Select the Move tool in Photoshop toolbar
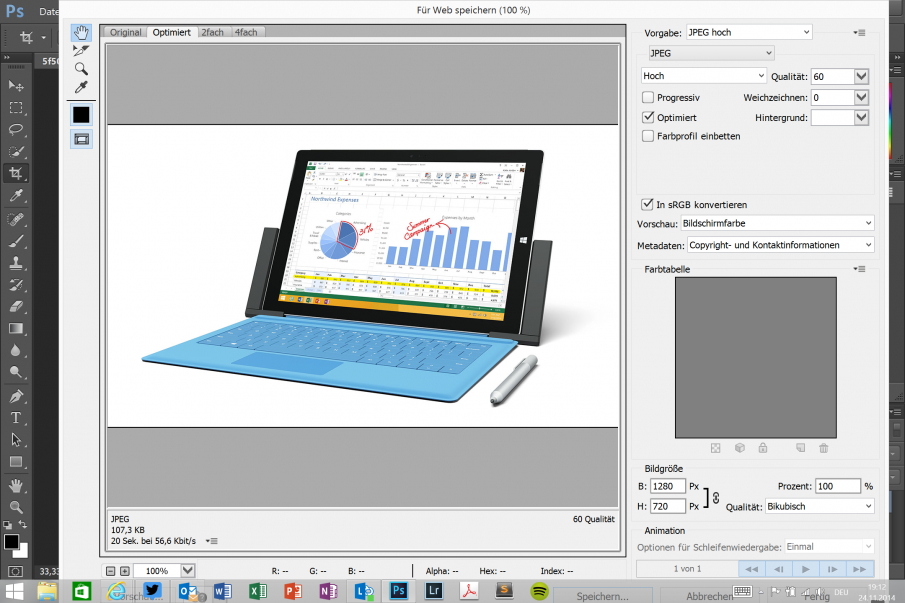905x603 pixels. pos(16,86)
